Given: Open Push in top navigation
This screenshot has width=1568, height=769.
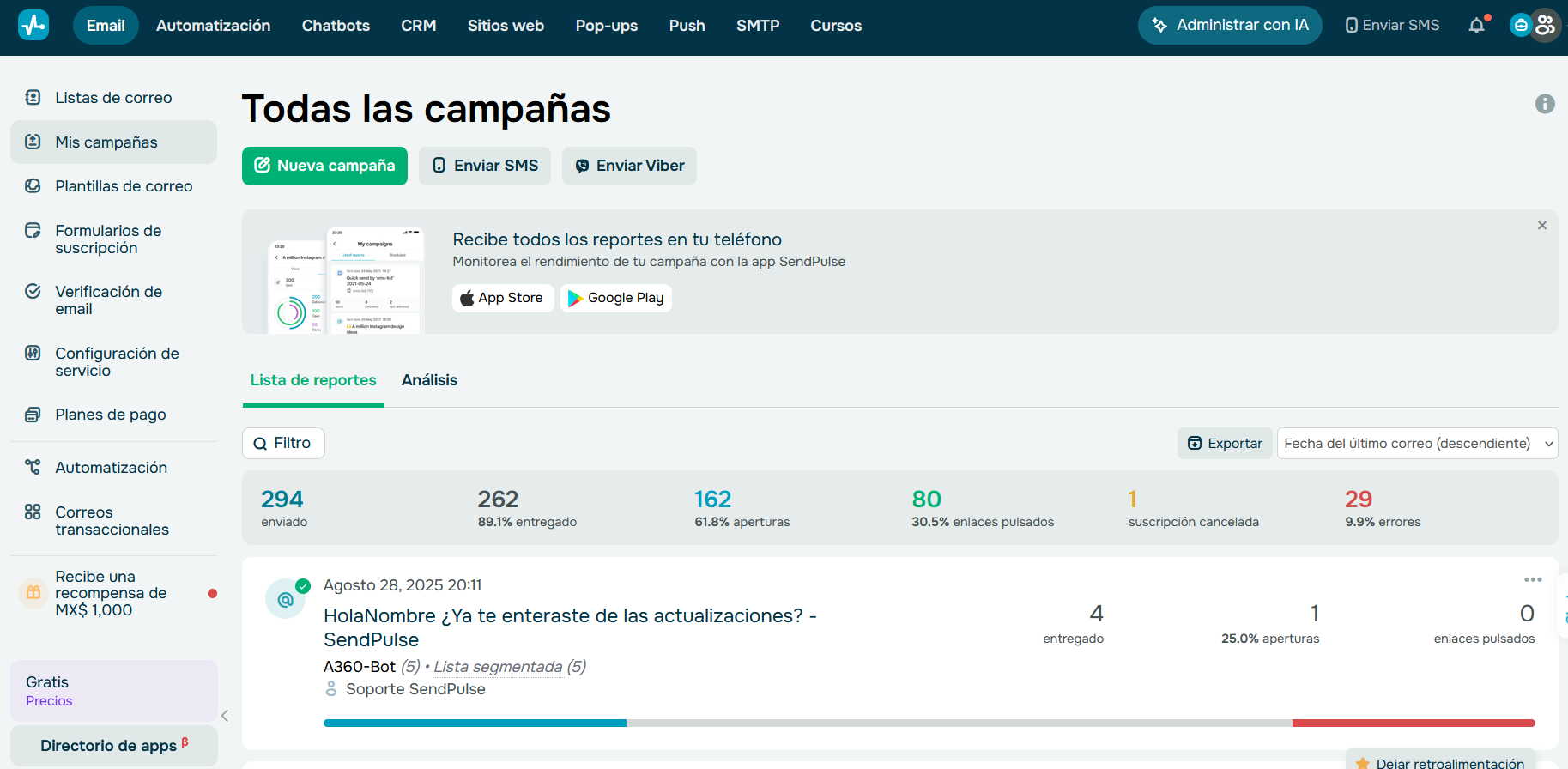Looking at the screenshot, I should (x=687, y=26).
